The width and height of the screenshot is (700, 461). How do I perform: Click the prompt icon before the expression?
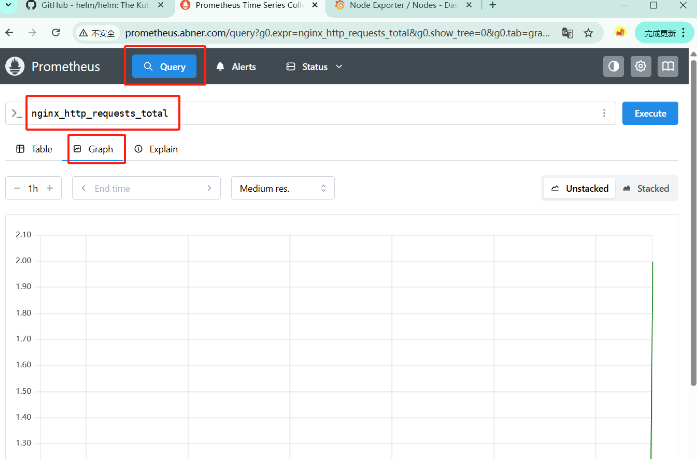tap(17, 113)
